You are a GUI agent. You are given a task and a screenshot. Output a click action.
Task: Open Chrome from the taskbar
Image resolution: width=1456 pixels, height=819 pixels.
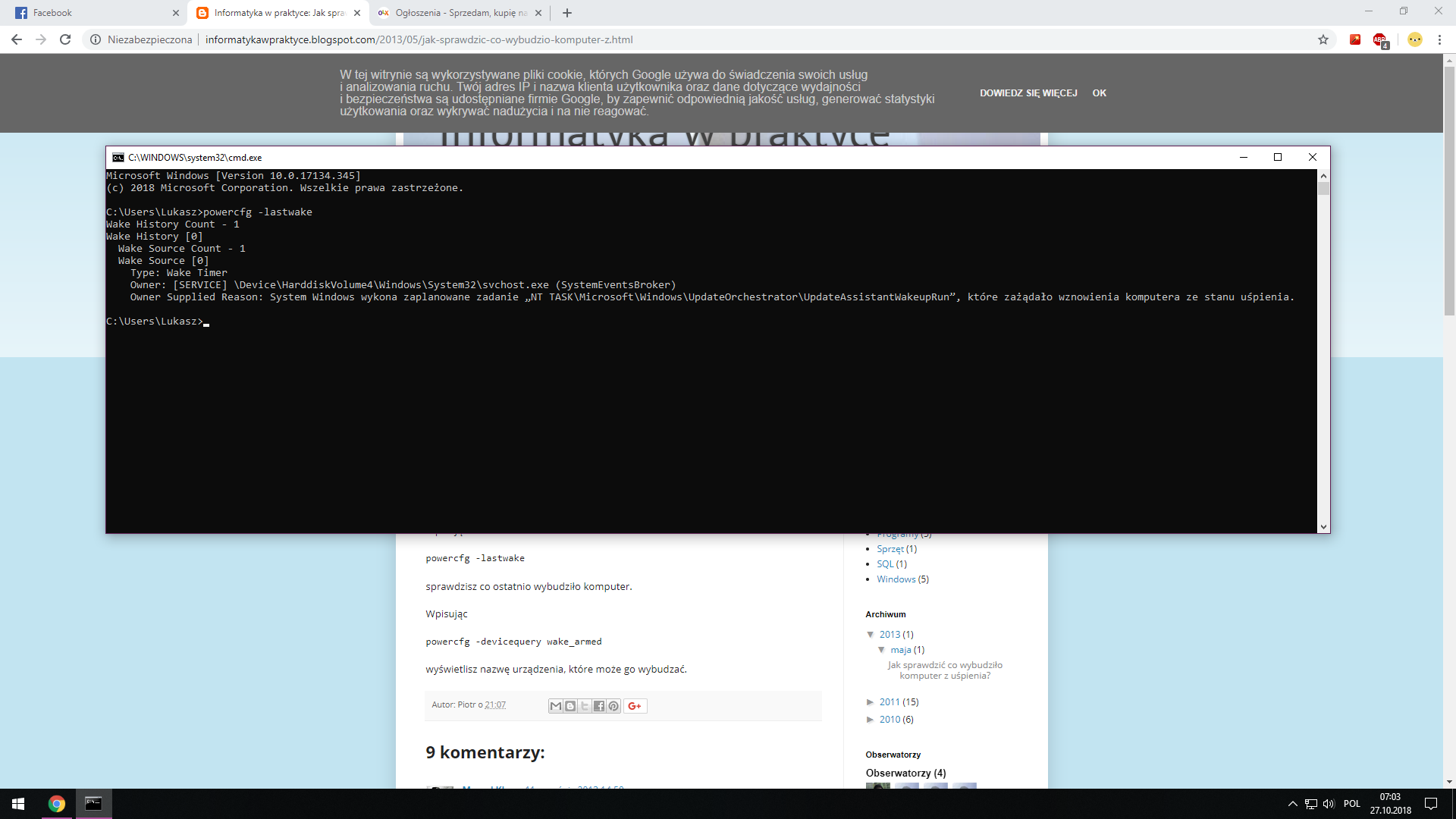click(x=57, y=804)
